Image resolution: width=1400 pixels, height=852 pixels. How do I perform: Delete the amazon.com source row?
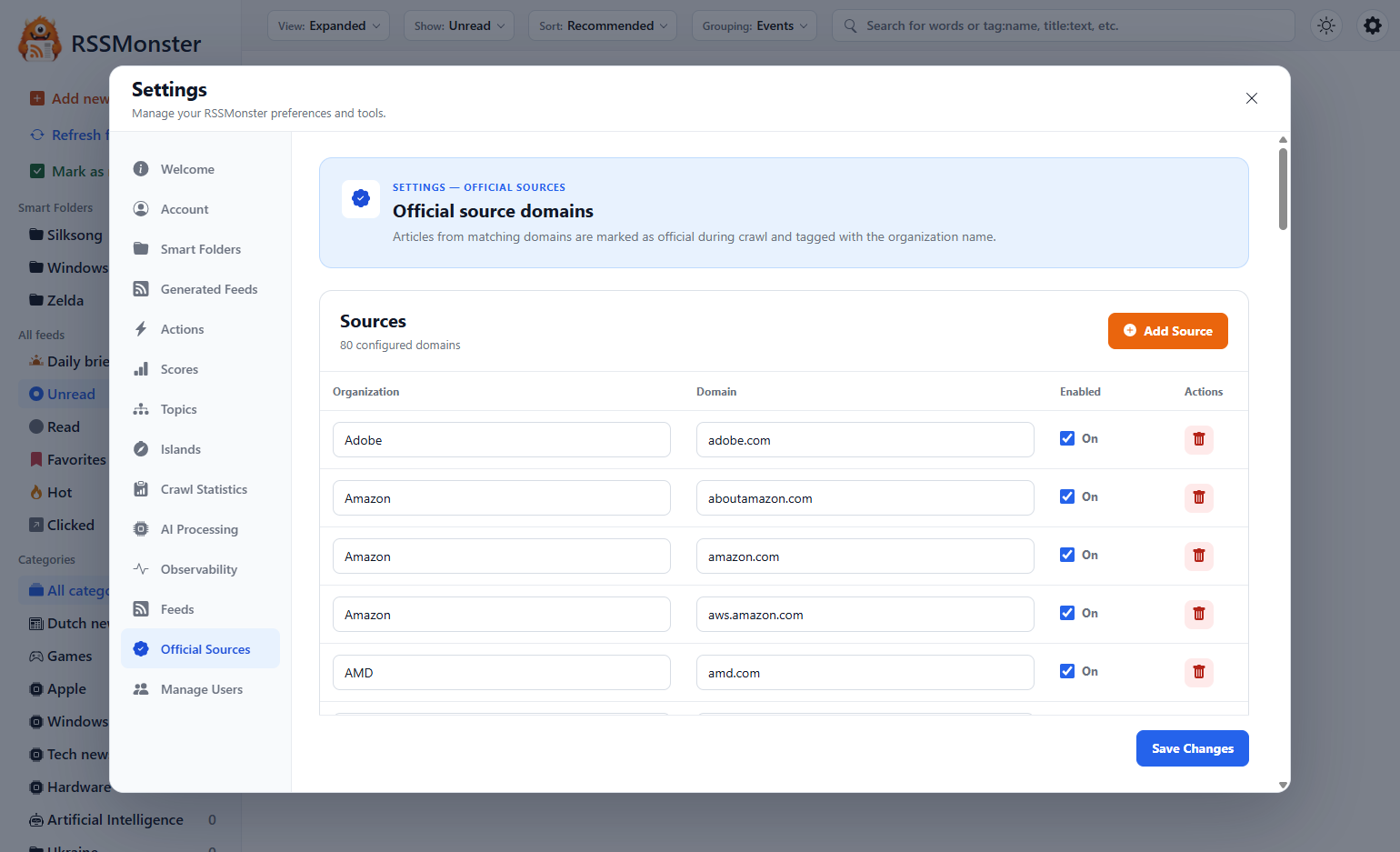[x=1198, y=556]
